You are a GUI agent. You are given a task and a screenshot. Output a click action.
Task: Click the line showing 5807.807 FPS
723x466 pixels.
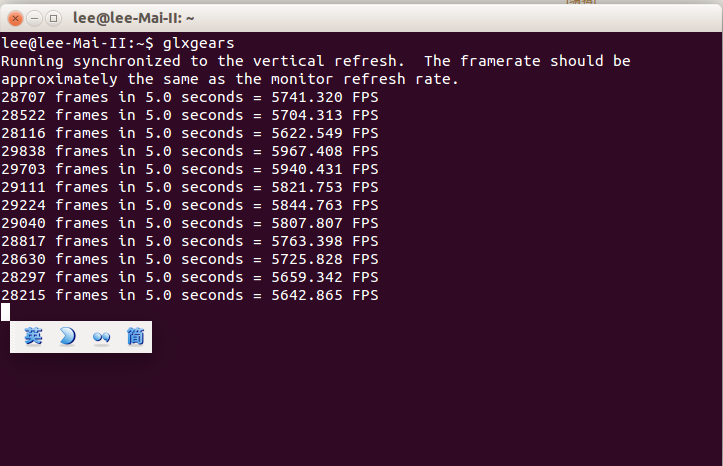click(x=190, y=223)
